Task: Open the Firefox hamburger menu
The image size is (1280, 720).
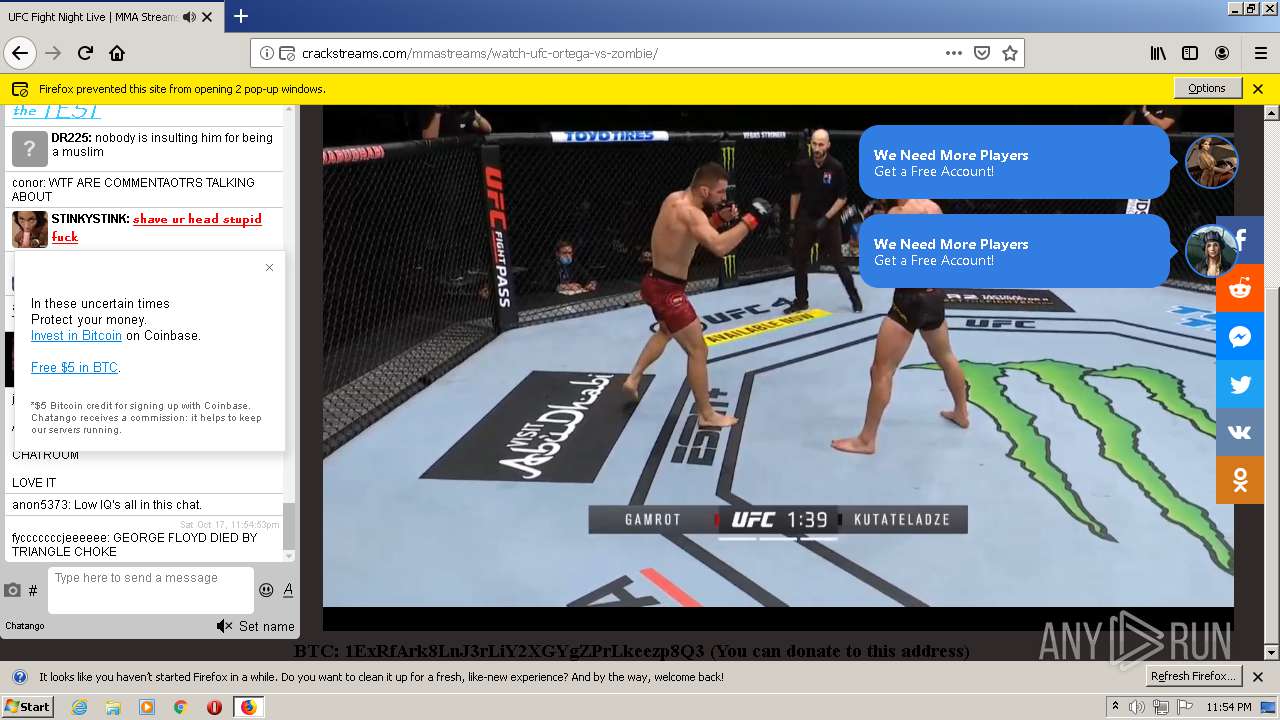Action: 1260,53
